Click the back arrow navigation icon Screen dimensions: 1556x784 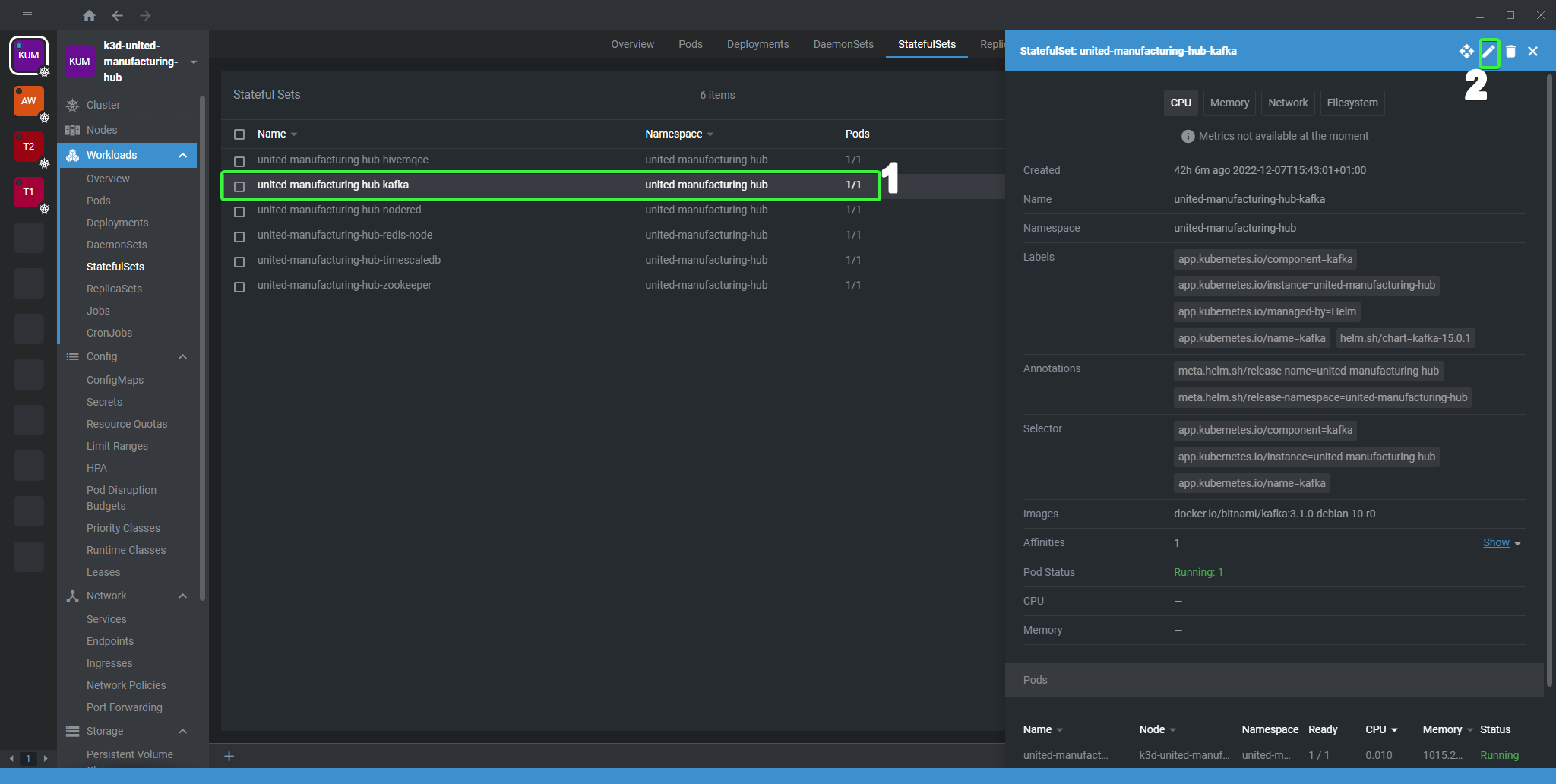pyautogui.click(x=117, y=15)
